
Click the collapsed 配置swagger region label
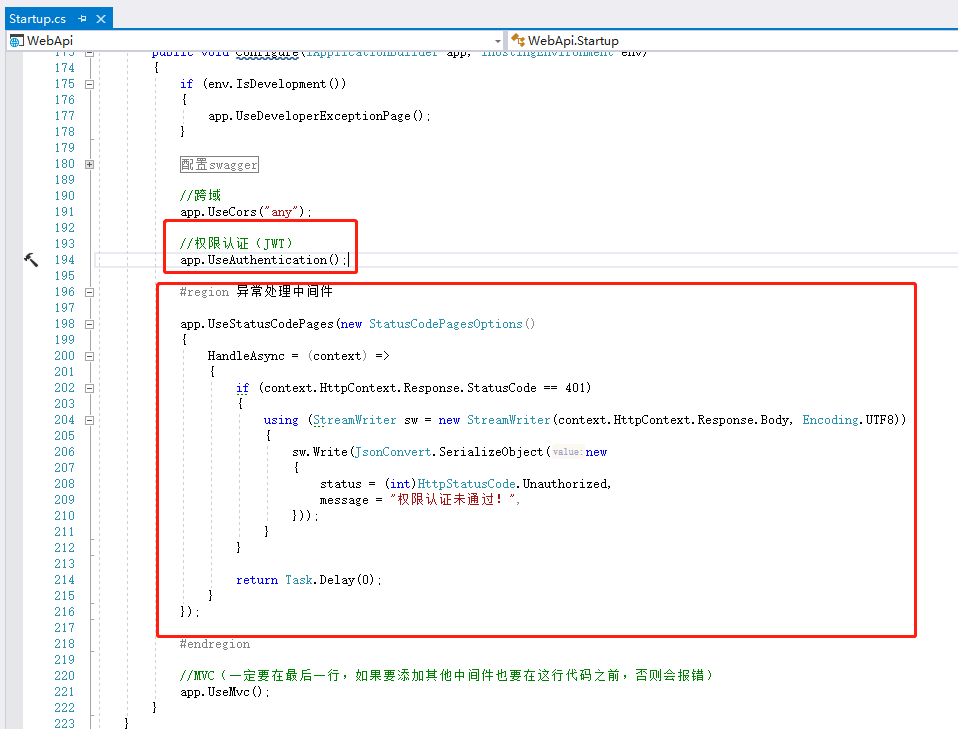click(x=219, y=164)
